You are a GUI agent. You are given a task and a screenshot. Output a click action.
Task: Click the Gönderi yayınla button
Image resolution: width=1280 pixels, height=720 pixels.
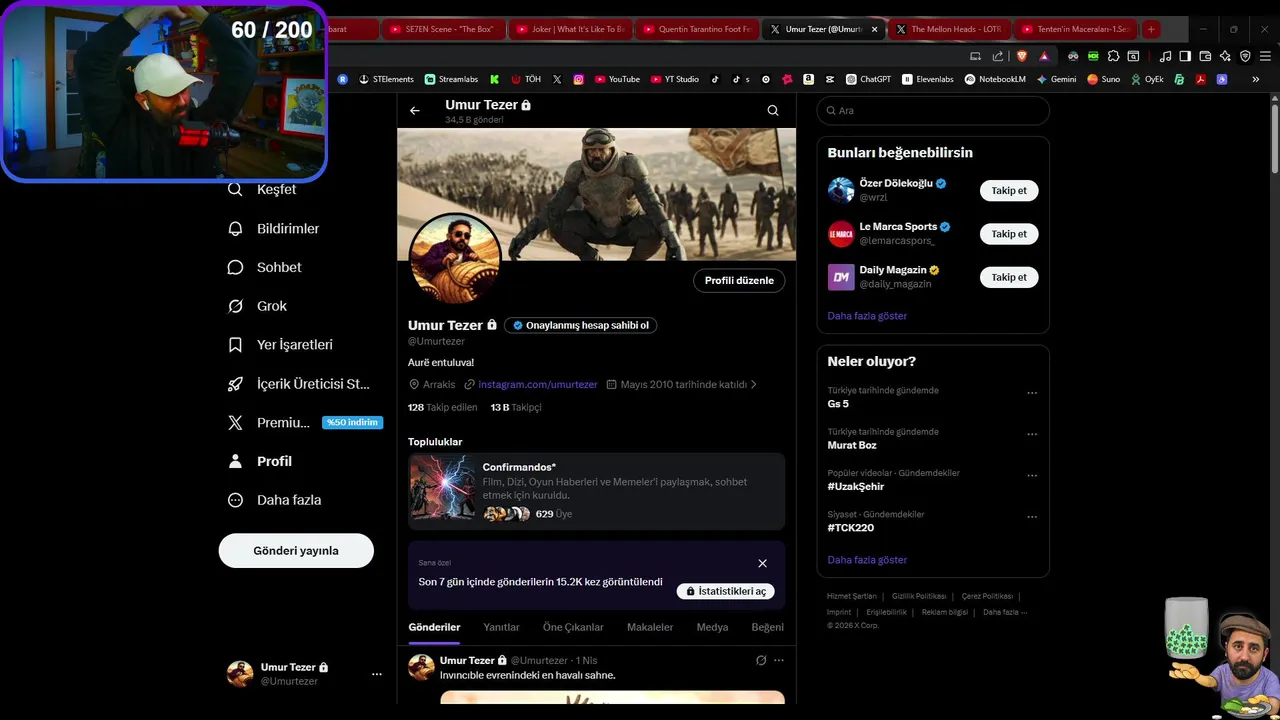tap(296, 551)
